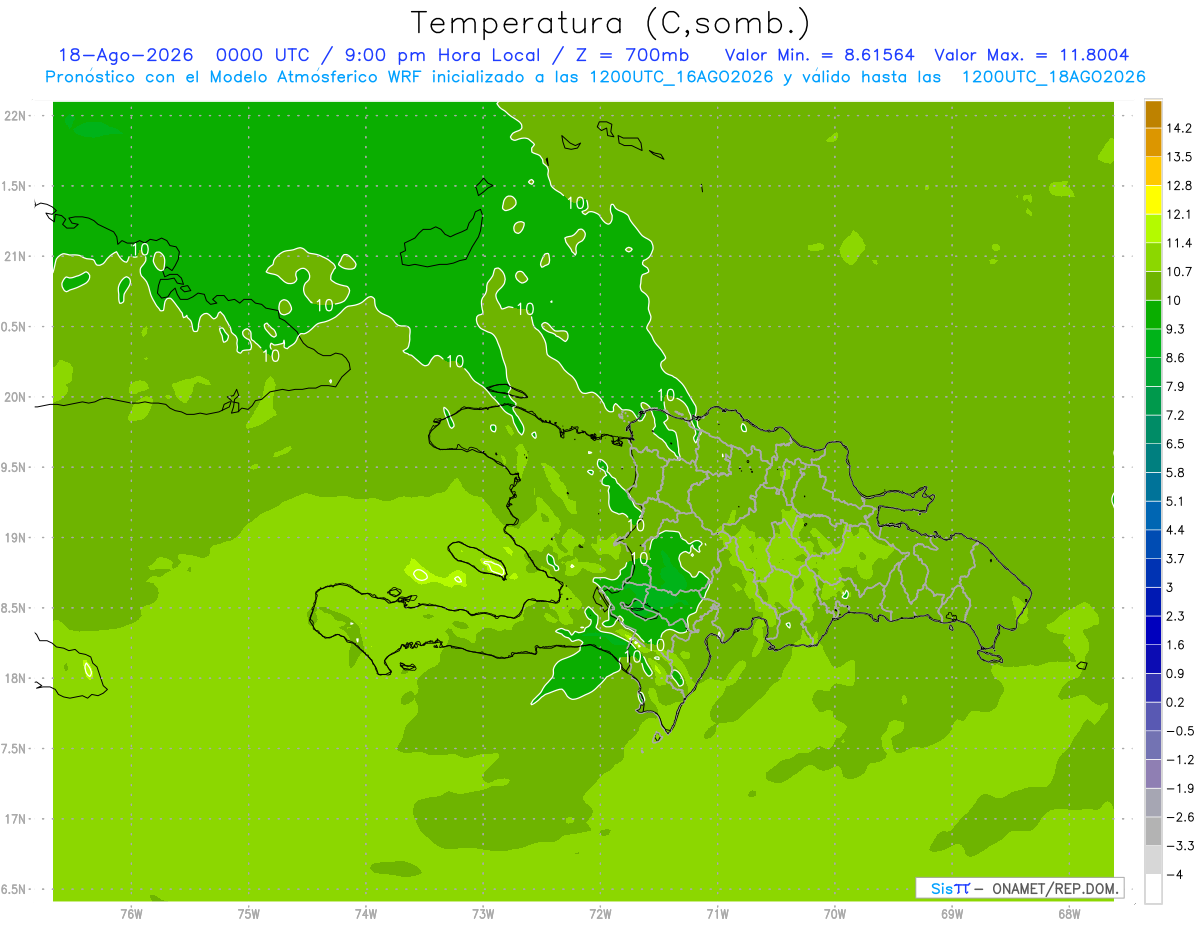Screen dimensions: 1200x927
Task: Click the title "Temperatura (C,somb.)"
Action: coord(610,23)
